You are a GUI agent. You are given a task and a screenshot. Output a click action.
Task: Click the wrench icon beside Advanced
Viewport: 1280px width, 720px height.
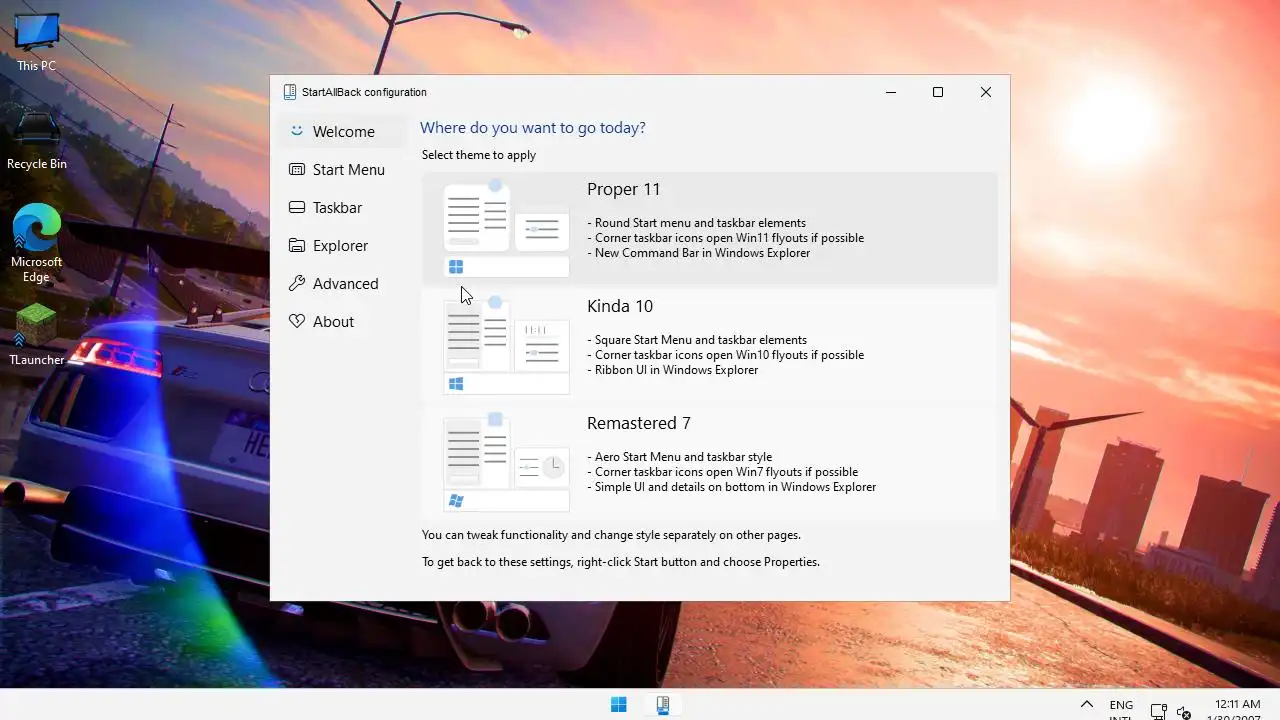[x=296, y=283]
